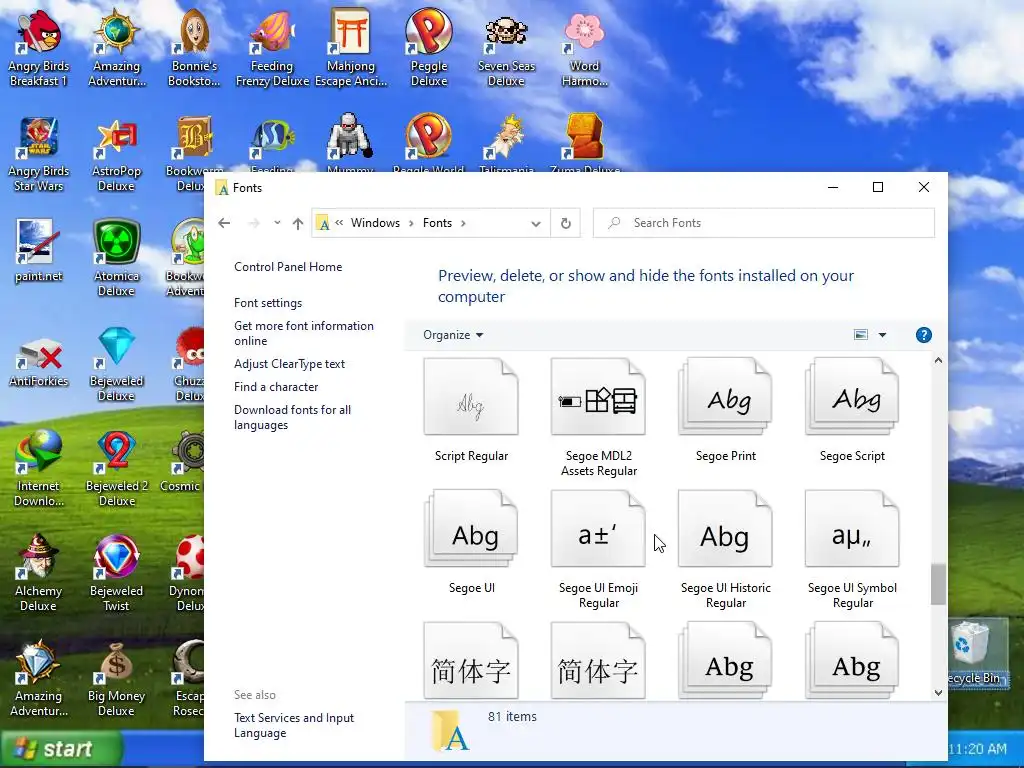Click the refresh button in the address bar
This screenshot has height=768, width=1024.
coord(566,223)
